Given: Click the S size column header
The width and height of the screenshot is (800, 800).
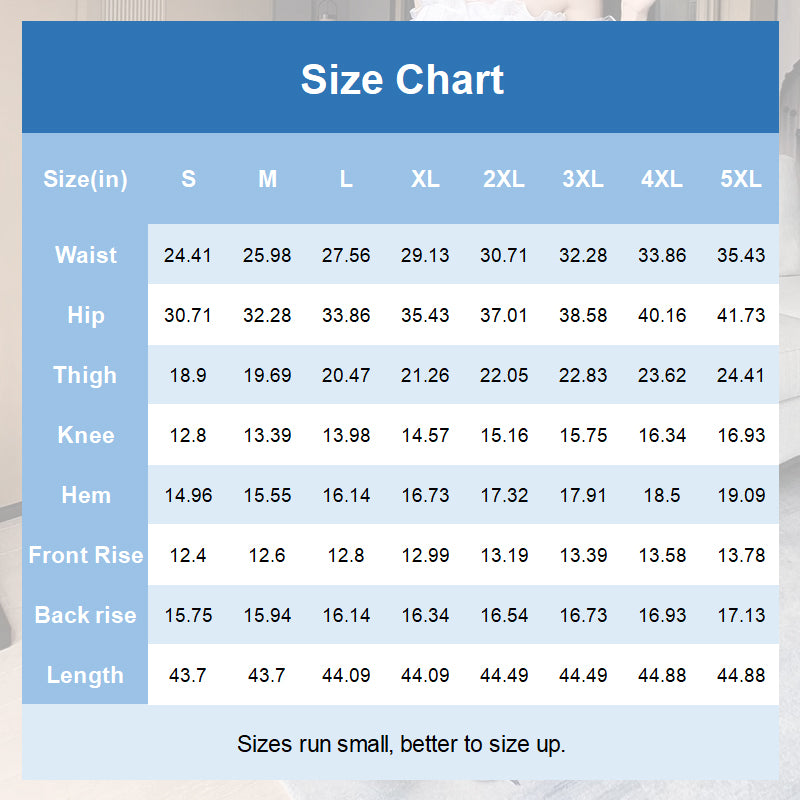Looking at the screenshot, I should click(x=188, y=180).
